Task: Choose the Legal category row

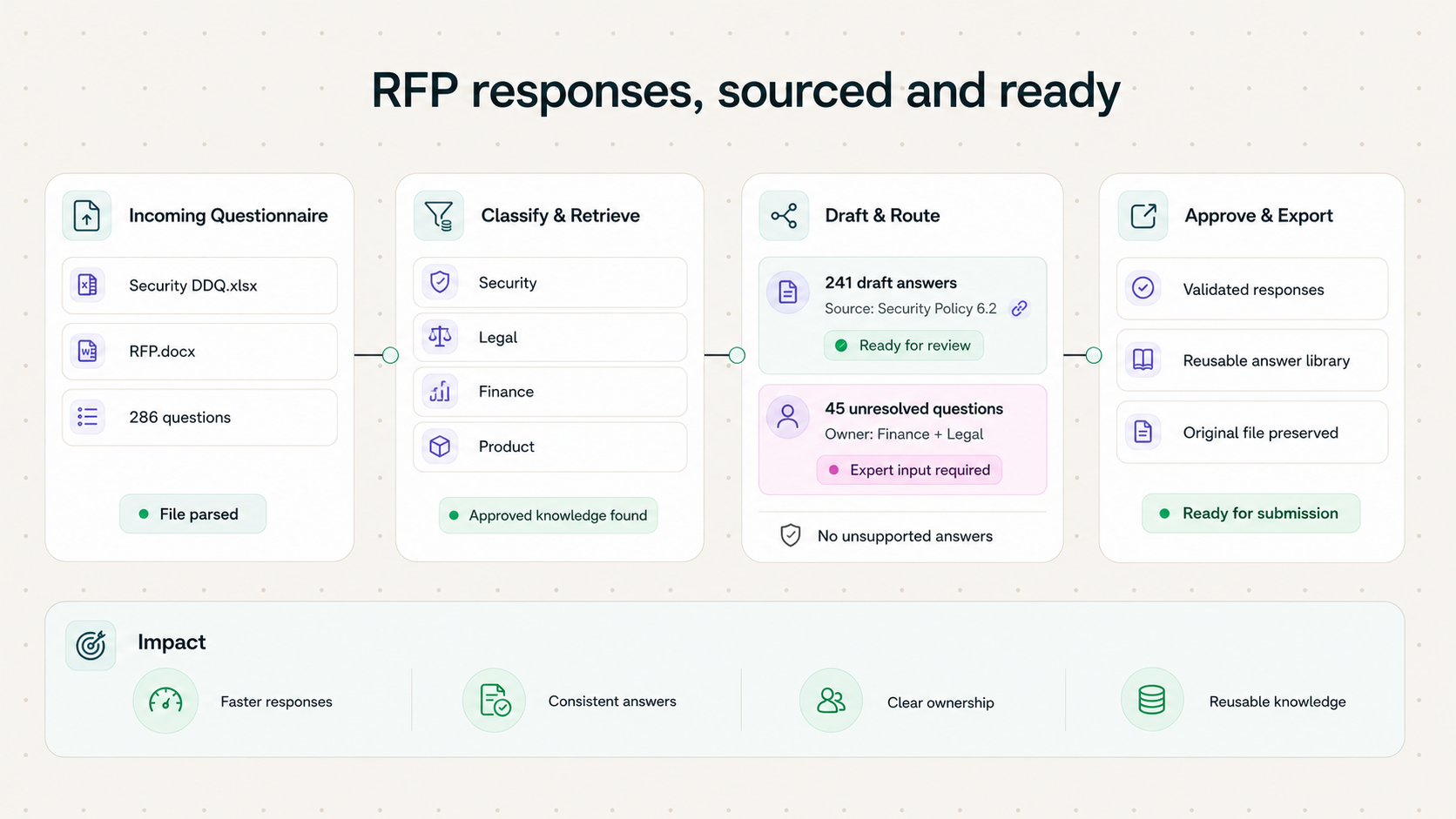Action: pyautogui.click(x=550, y=337)
